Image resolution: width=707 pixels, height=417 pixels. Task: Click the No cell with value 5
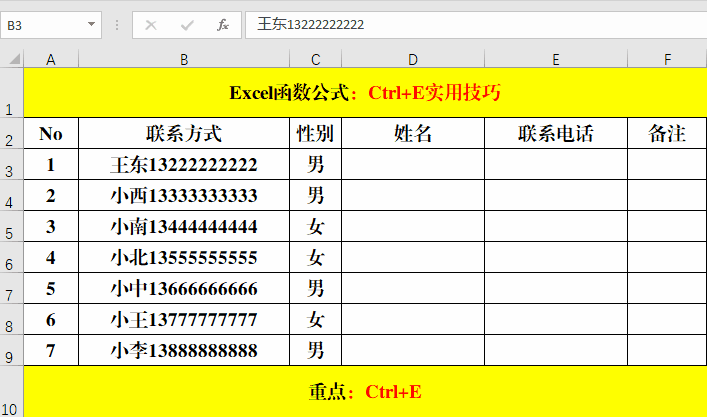(51, 289)
